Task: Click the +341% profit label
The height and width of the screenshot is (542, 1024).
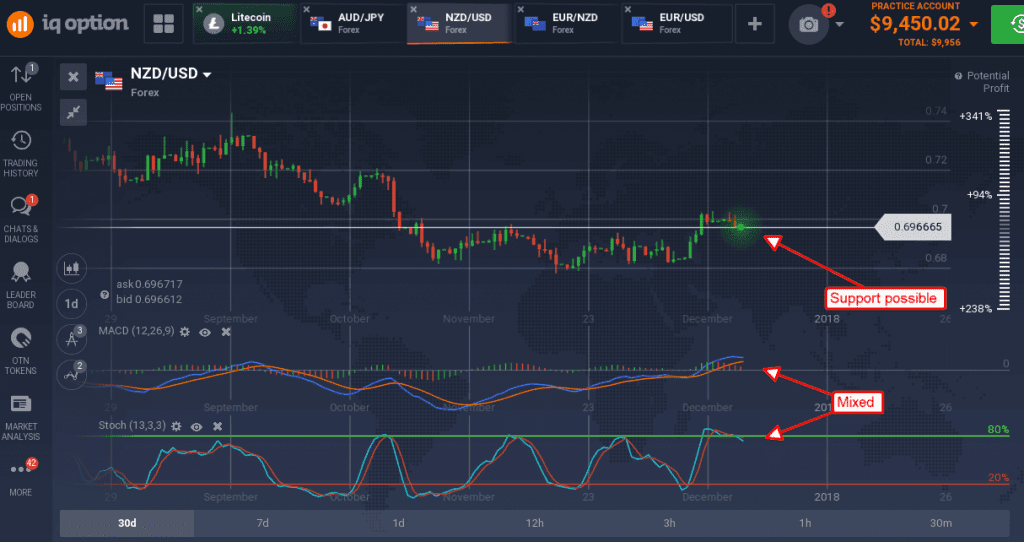Action: click(976, 116)
